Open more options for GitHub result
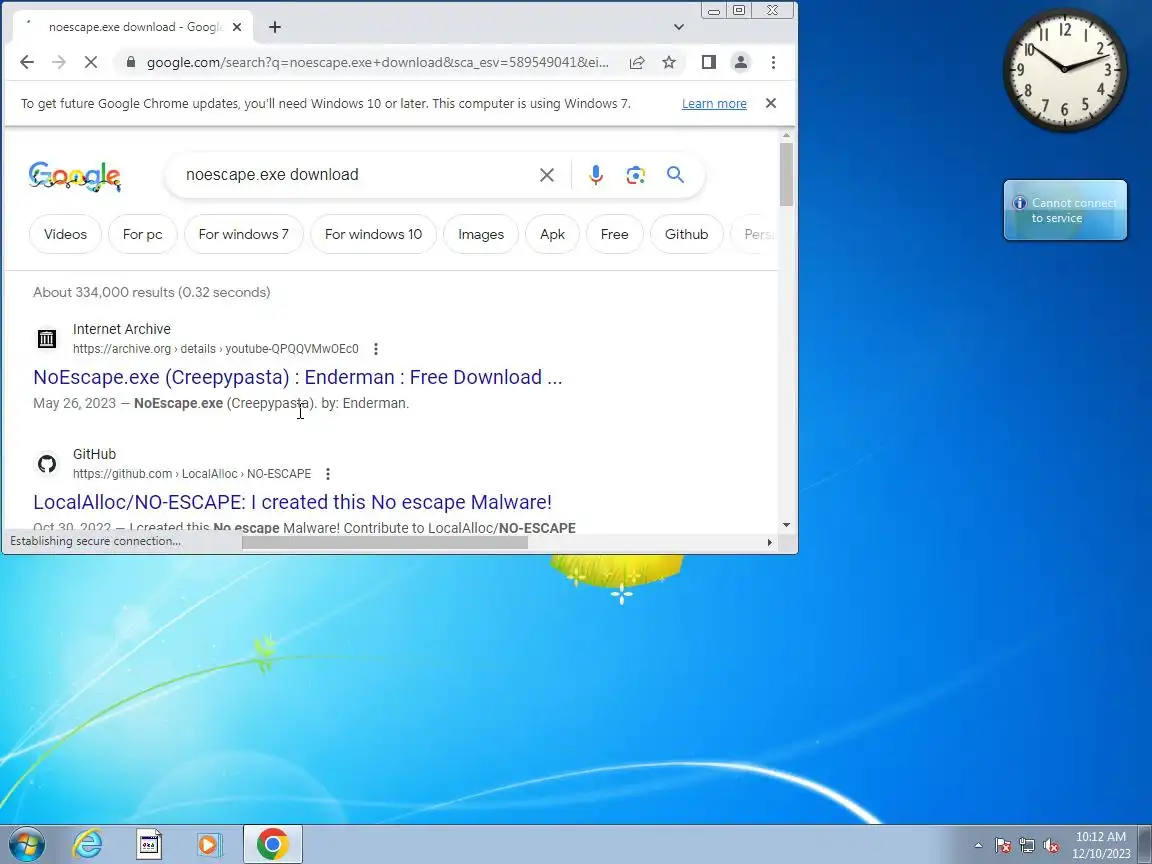 coord(328,474)
